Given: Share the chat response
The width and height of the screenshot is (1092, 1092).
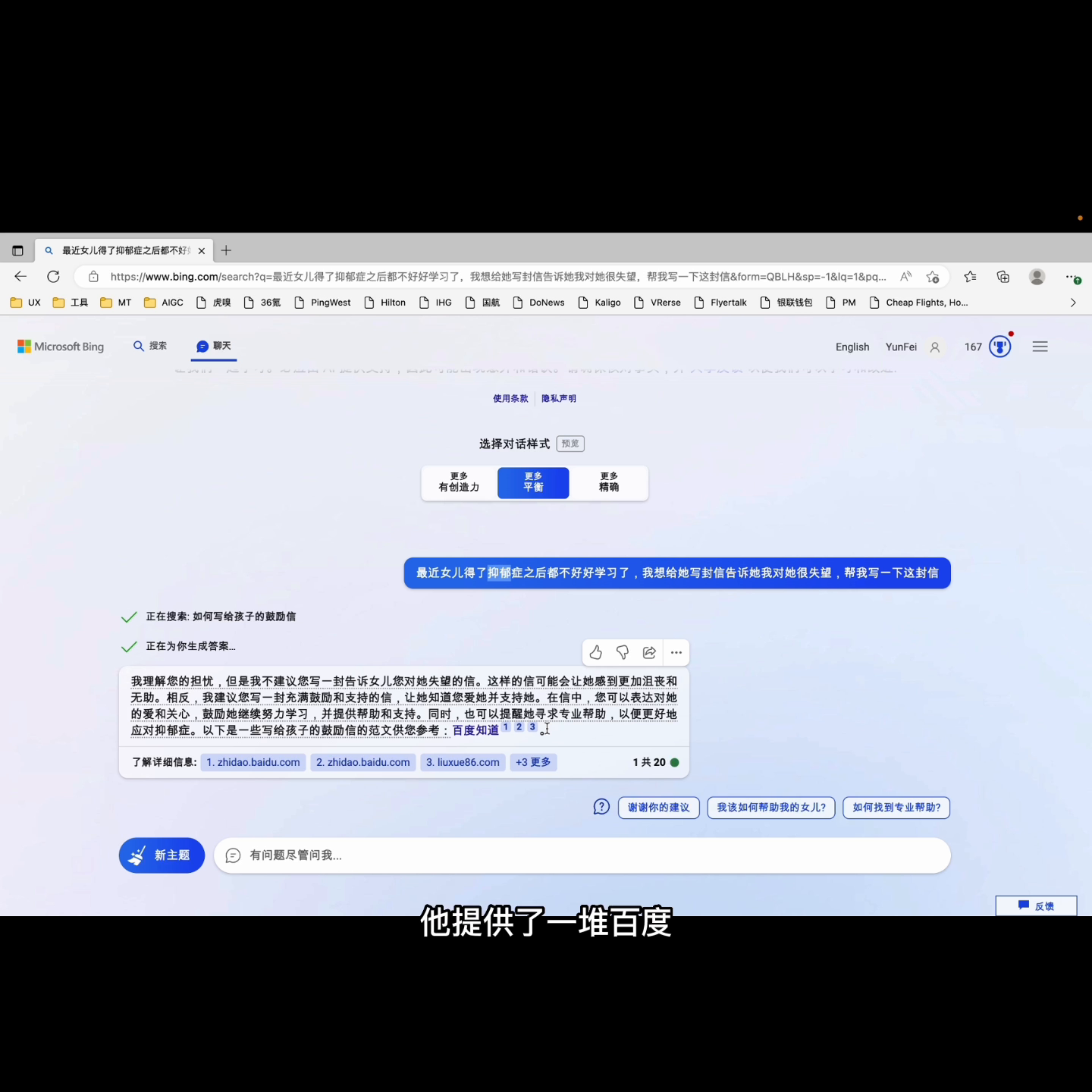Looking at the screenshot, I should click(649, 652).
